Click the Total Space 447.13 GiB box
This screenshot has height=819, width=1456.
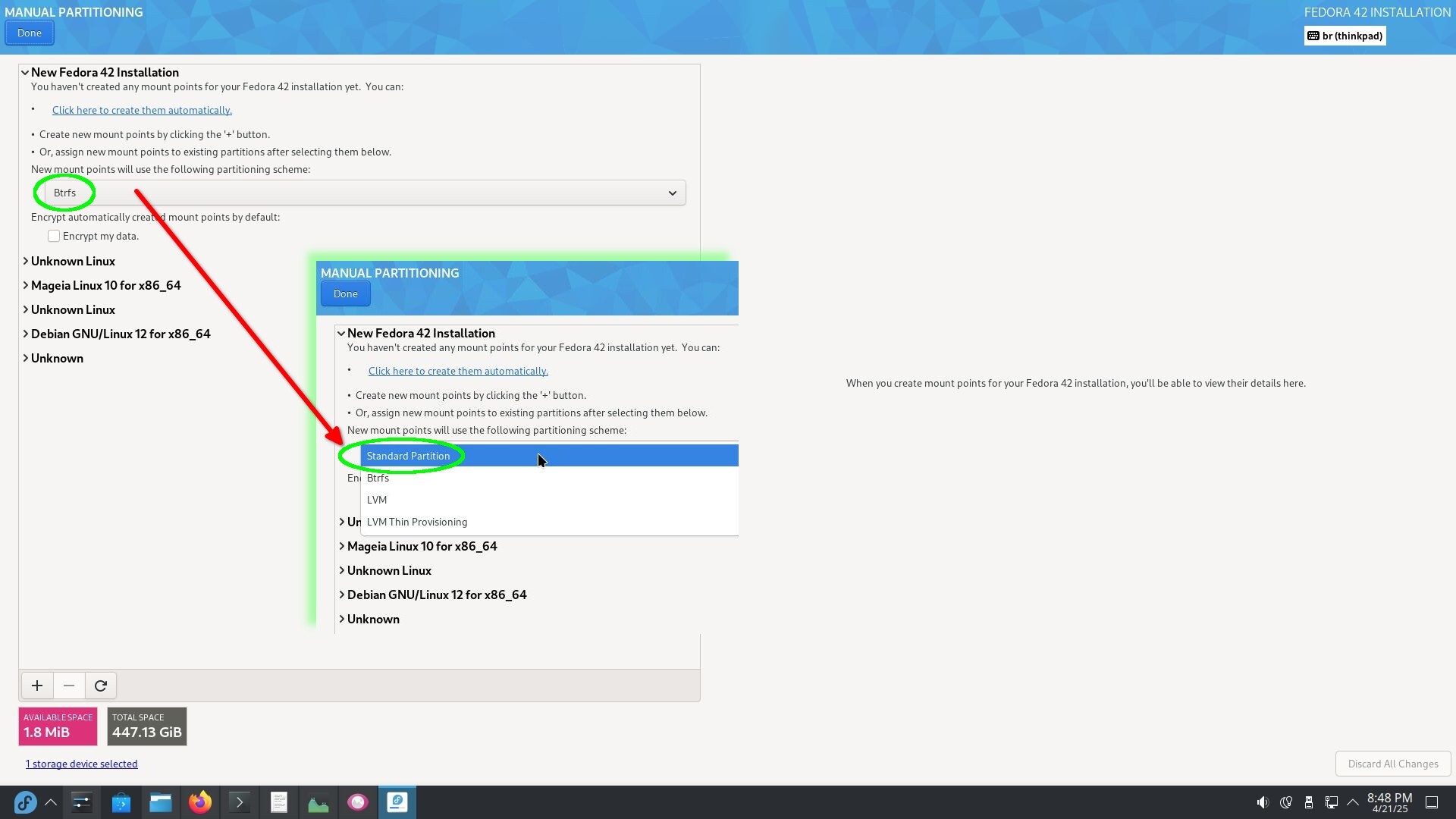(147, 726)
